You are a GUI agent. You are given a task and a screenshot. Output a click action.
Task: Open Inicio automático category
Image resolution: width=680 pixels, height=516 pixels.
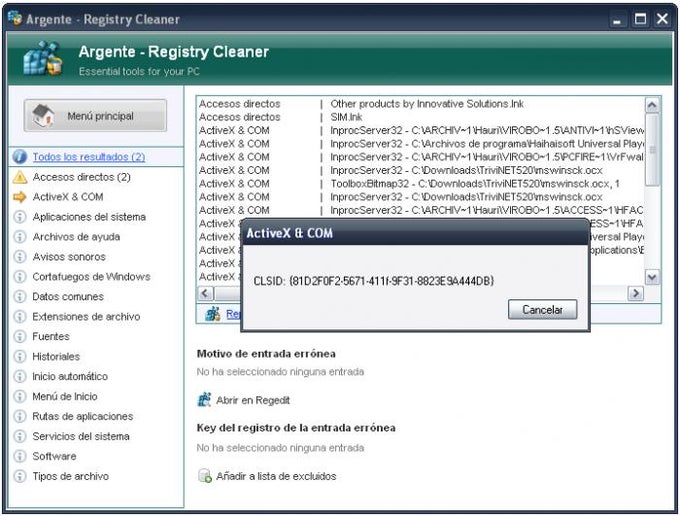click(70, 376)
